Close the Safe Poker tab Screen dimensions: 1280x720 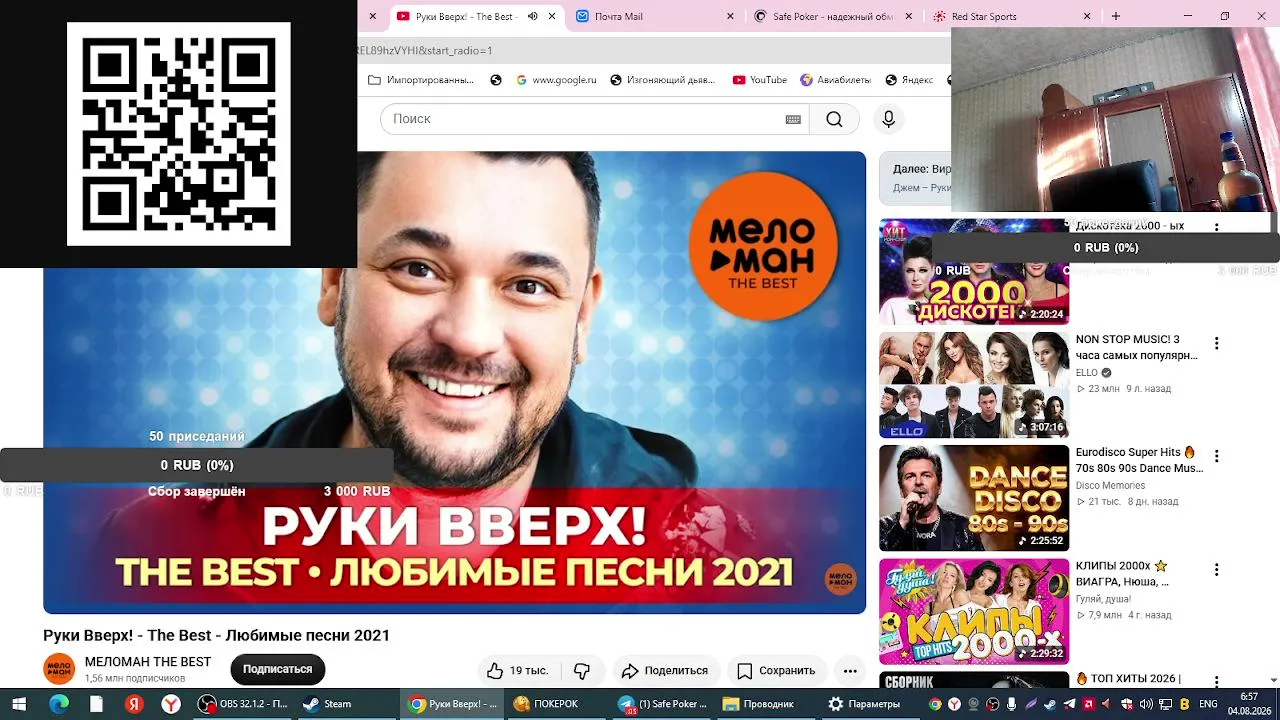[x=909, y=16]
